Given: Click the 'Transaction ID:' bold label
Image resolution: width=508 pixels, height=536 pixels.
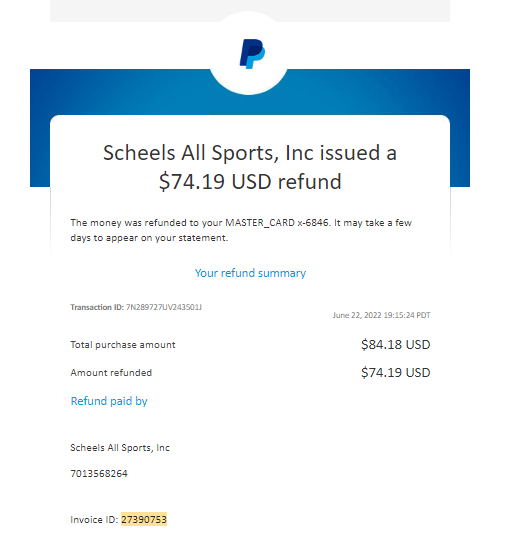Looking at the screenshot, I should pos(97,307).
